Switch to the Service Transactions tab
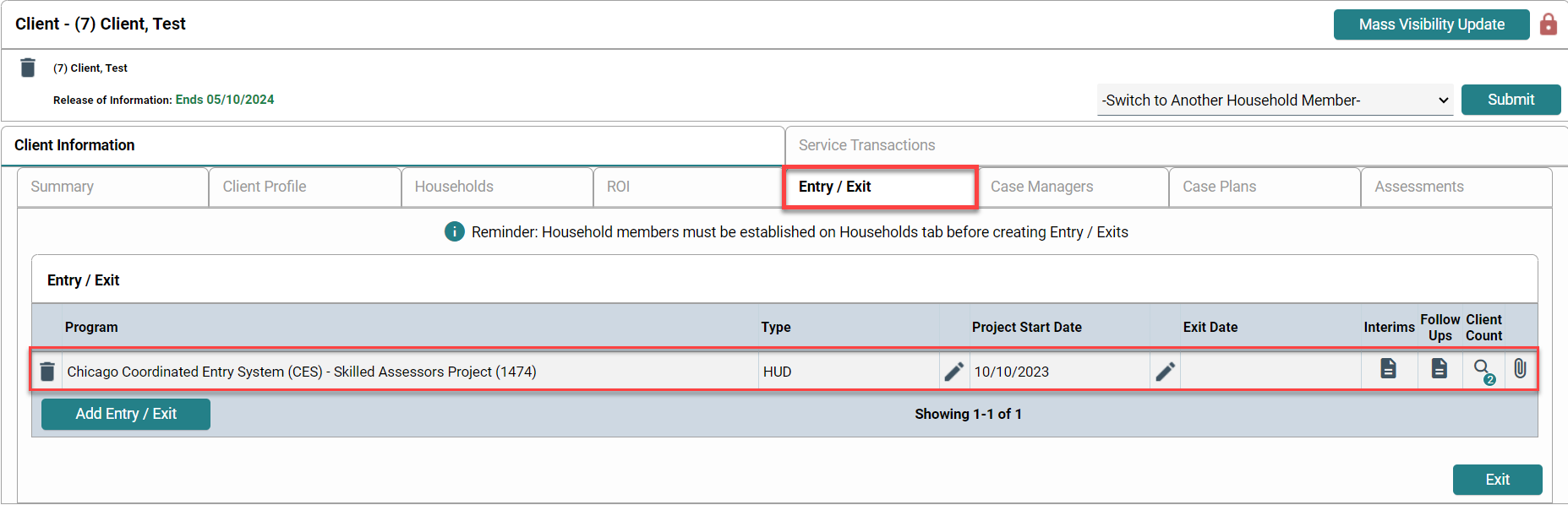The height and width of the screenshot is (505, 1568). point(866,145)
